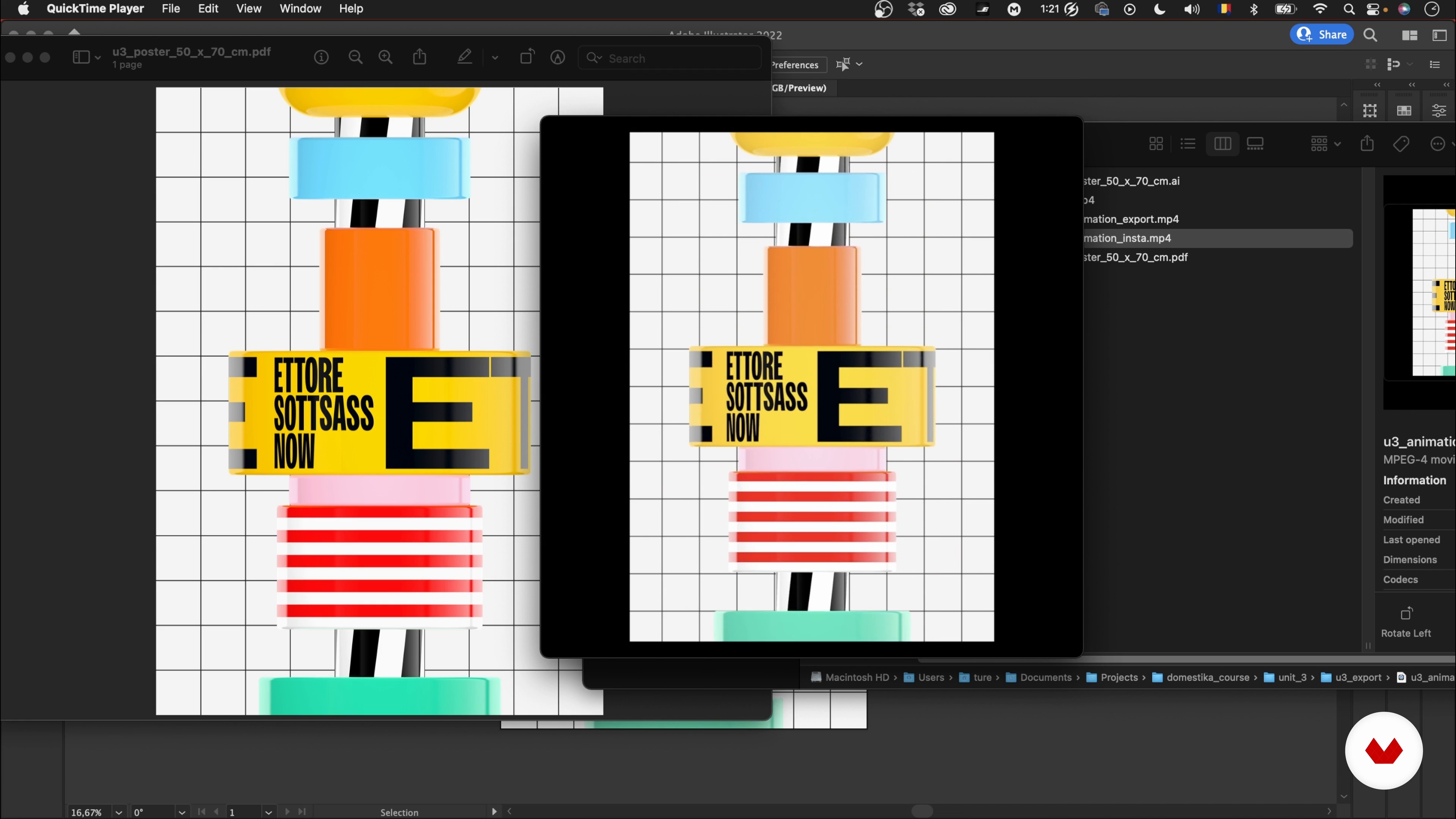Screen dimensions: 1456x819
Task: Select the file ending in _50_x_70_cm.ai
Action: coord(1131,181)
